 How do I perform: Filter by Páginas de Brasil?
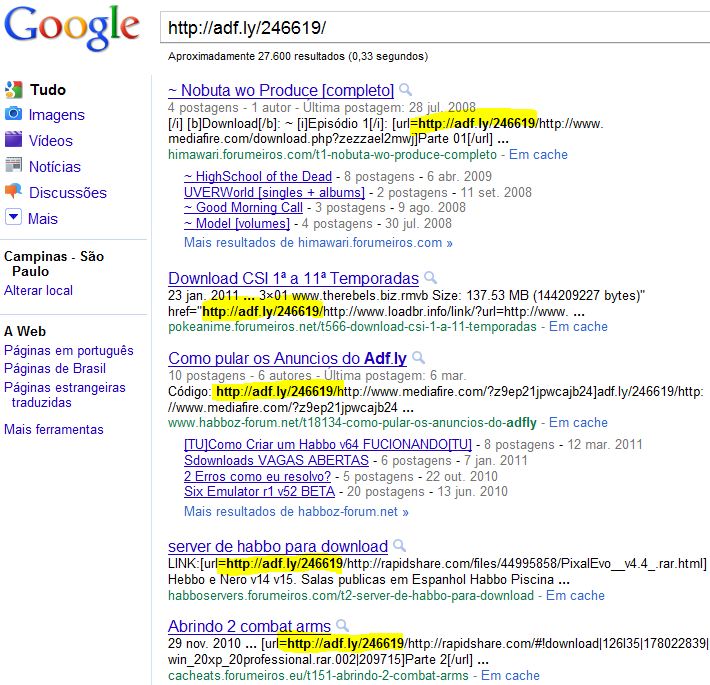(55, 369)
